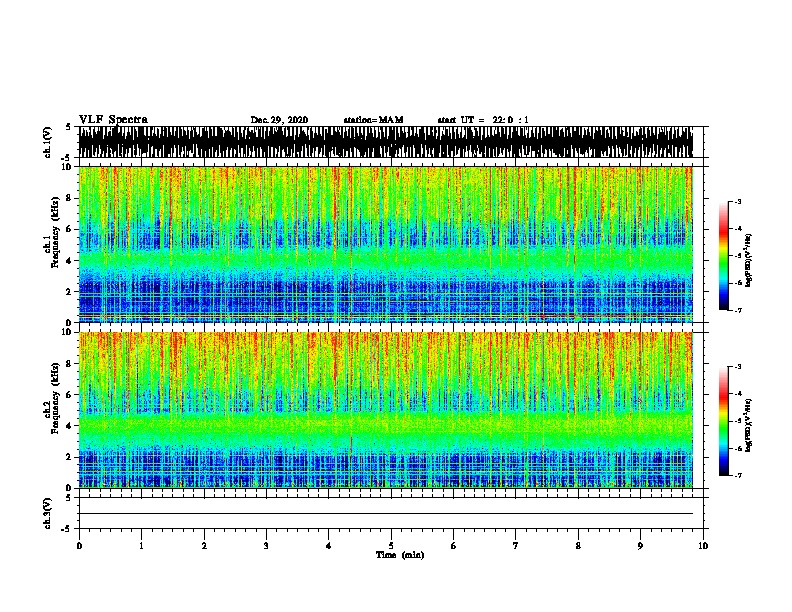
Task: Click the "start UT = 22: 0 : 1" text
Action: [483, 120]
